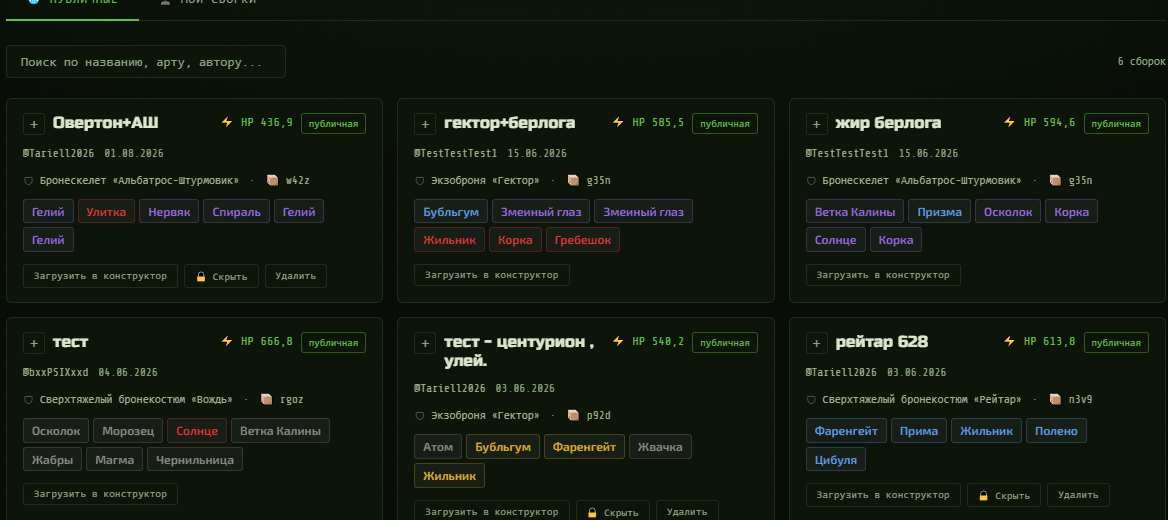Load the тест build into the constructor
1168x520 pixels.
(101, 494)
